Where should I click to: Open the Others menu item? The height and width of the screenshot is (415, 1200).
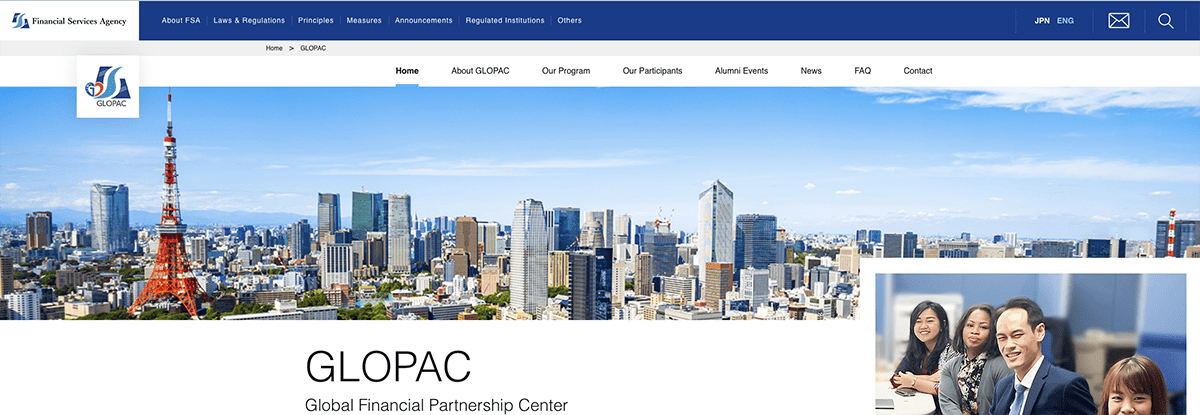click(569, 20)
